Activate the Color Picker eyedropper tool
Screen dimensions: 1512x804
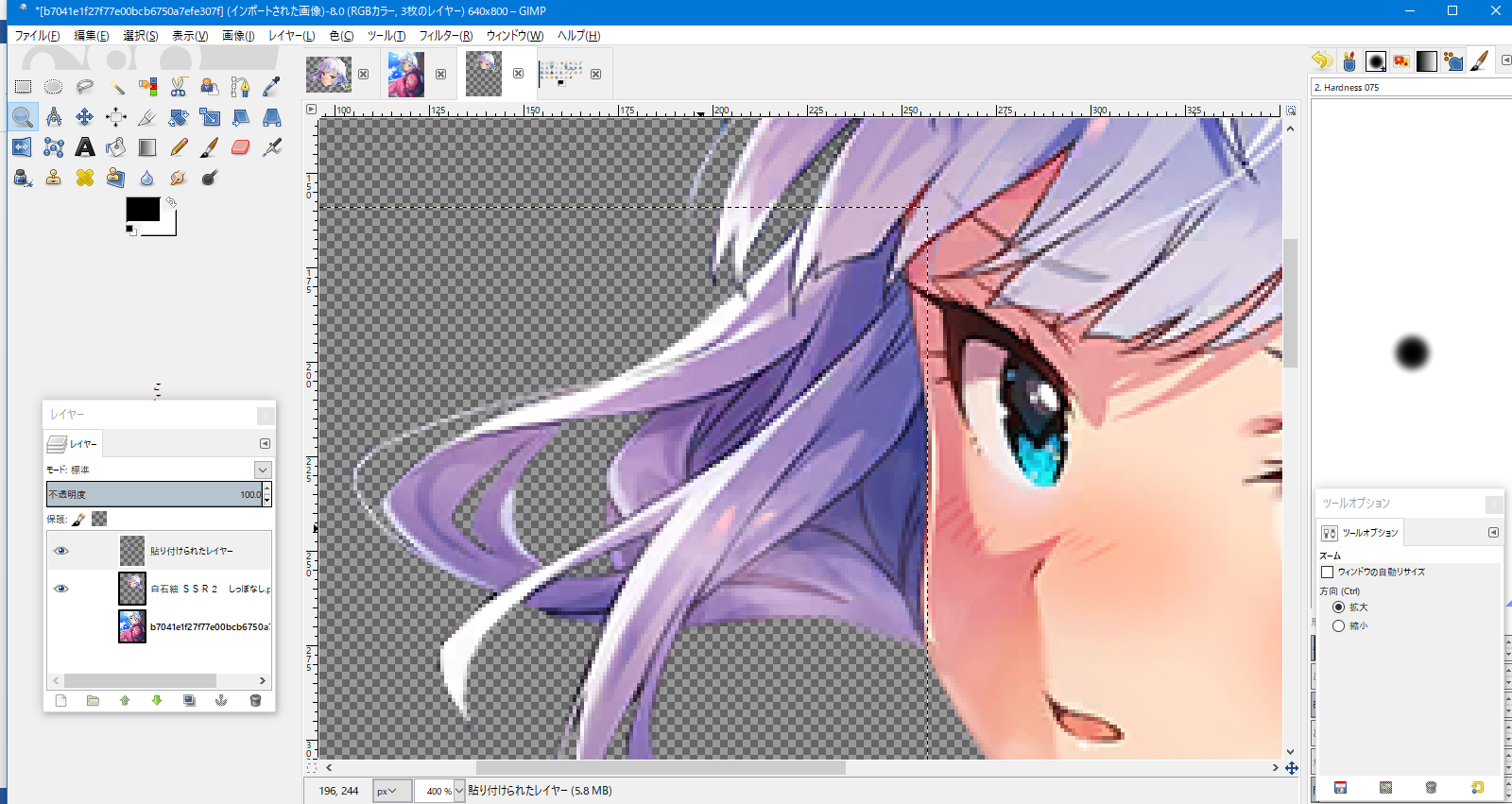272,87
